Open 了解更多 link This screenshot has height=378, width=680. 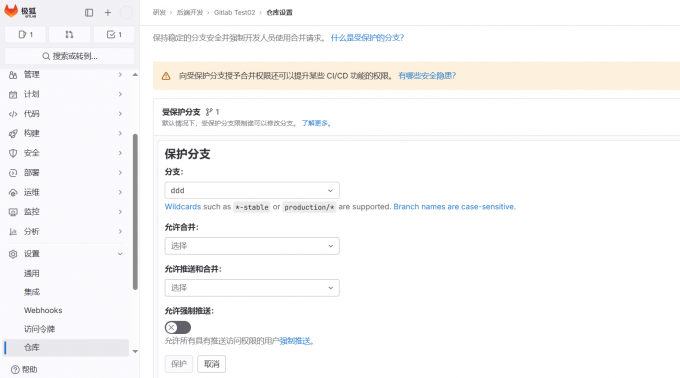[x=316, y=123]
